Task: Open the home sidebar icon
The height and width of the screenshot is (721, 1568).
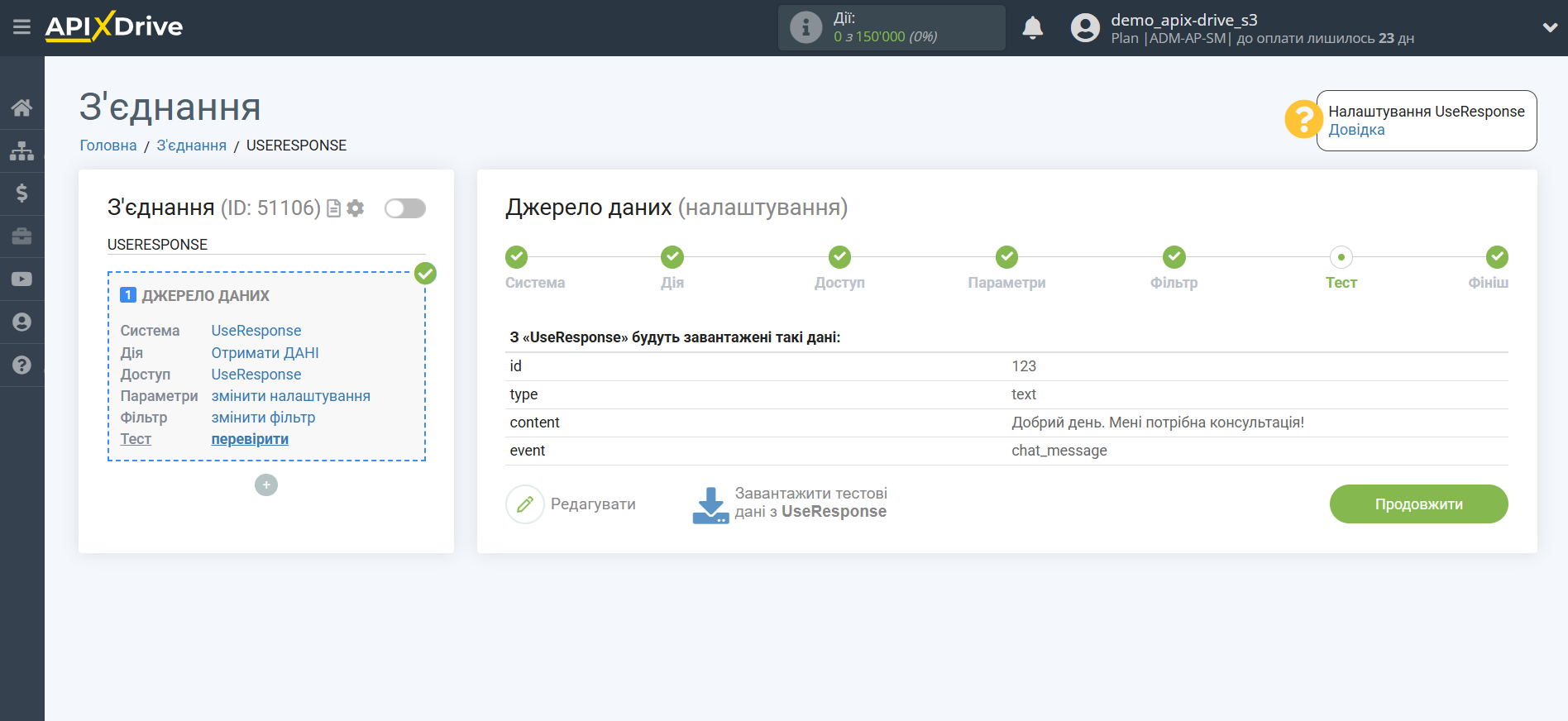Action: click(x=22, y=107)
